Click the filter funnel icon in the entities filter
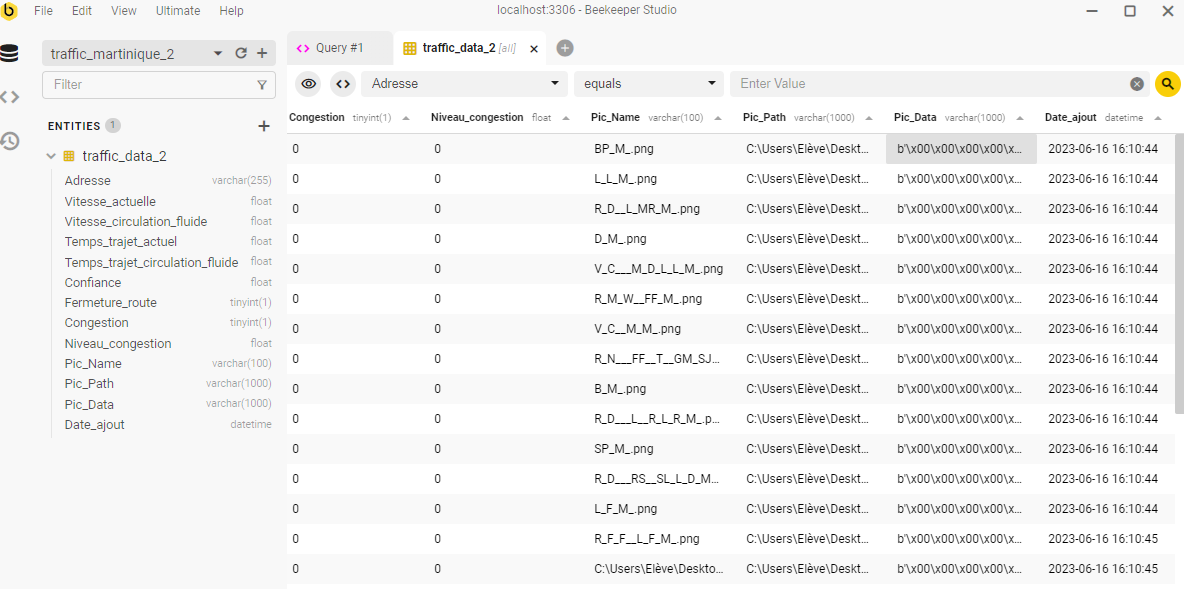 click(262, 85)
